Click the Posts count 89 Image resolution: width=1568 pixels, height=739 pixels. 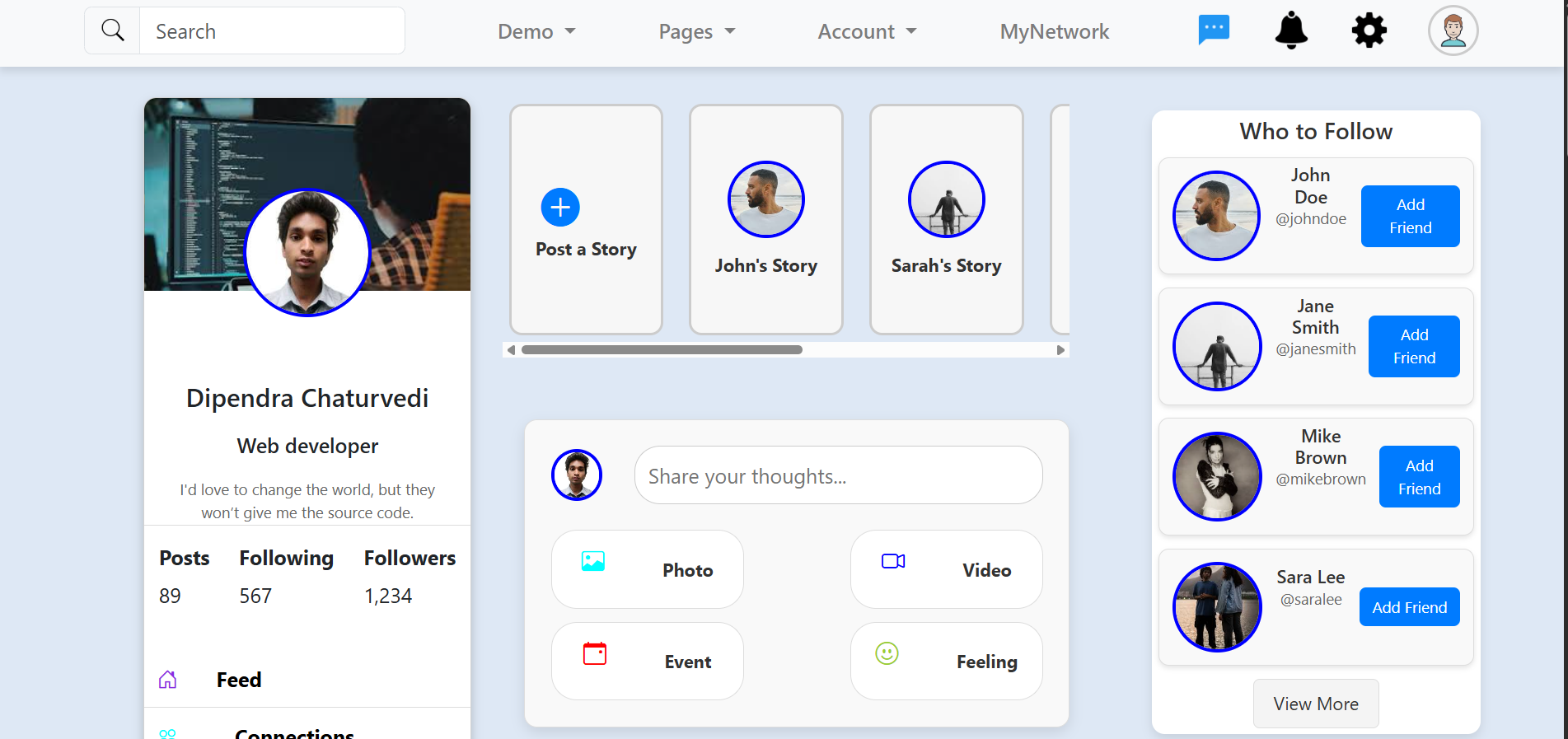170,596
